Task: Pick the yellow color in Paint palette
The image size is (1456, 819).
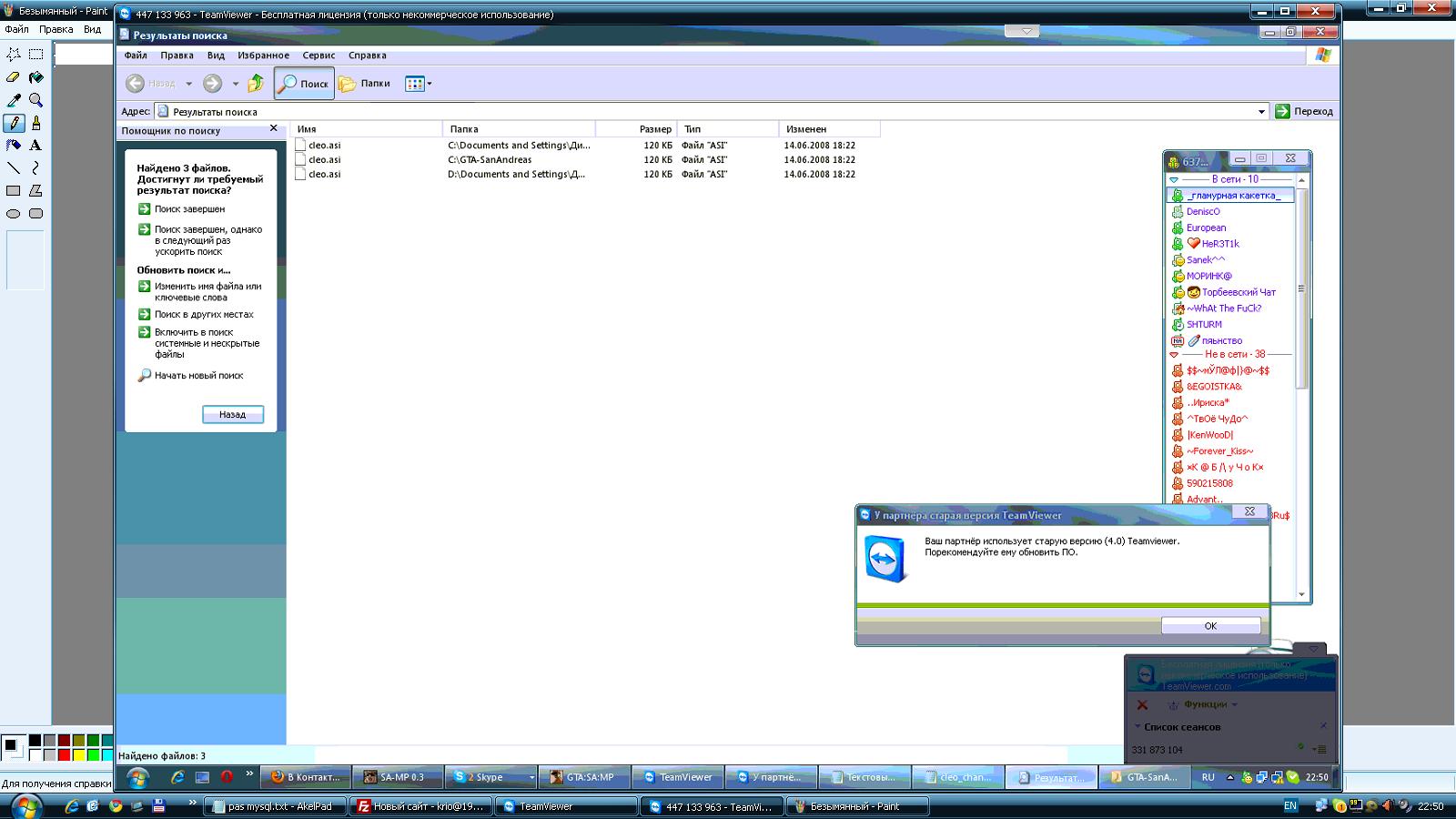Action: pos(79,754)
